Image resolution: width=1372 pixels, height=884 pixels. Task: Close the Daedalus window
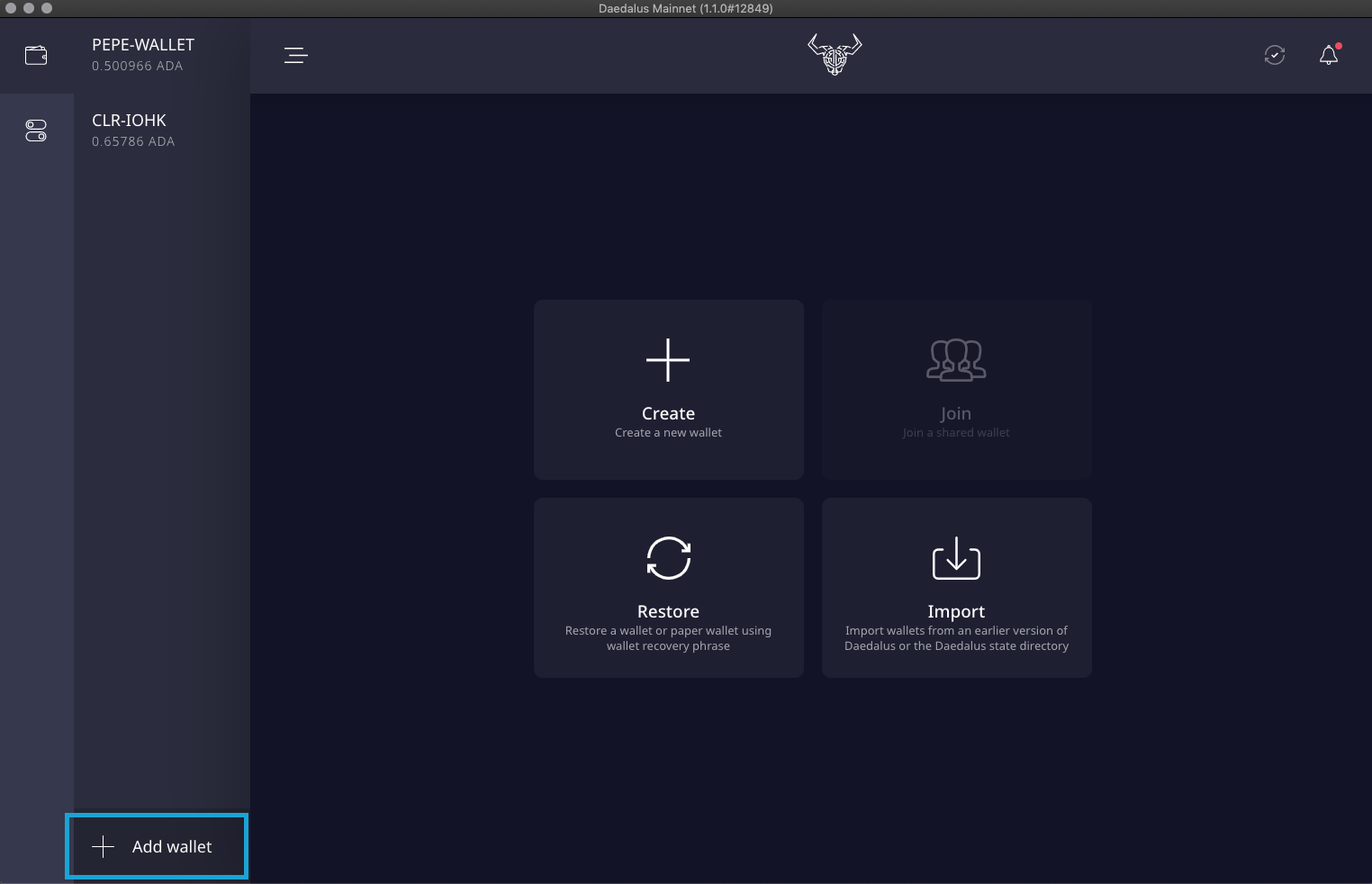point(11,8)
